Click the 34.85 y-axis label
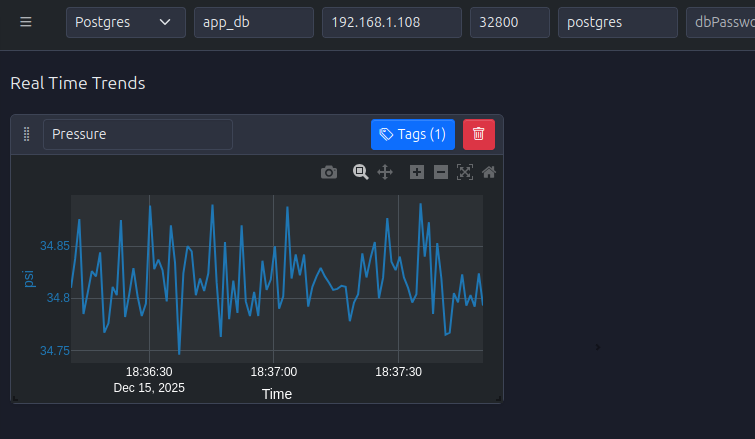The width and height of the screenshot is (755, 439). 55,246
